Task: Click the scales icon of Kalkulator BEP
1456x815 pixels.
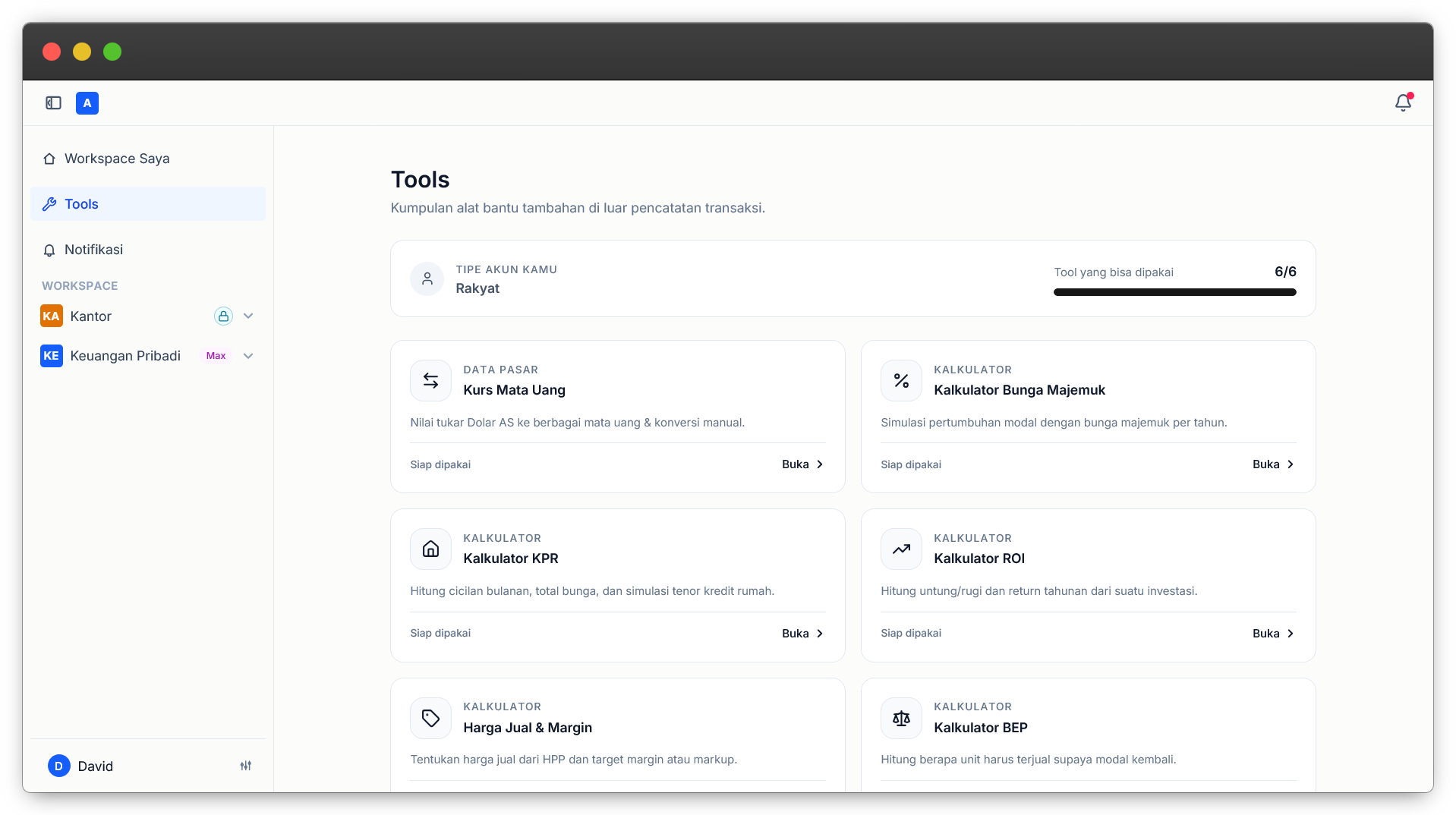Action: point(901,718)
